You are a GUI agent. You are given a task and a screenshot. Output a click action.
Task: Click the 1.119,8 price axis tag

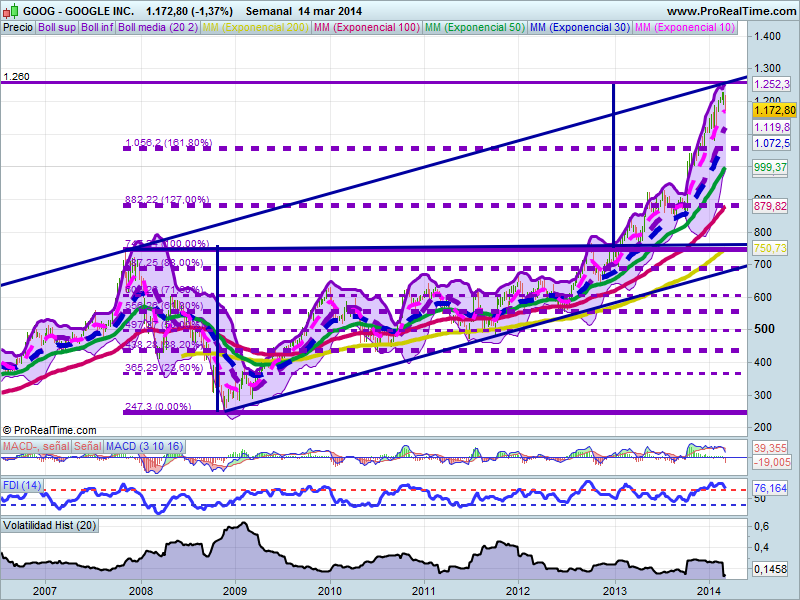(772, 127)
